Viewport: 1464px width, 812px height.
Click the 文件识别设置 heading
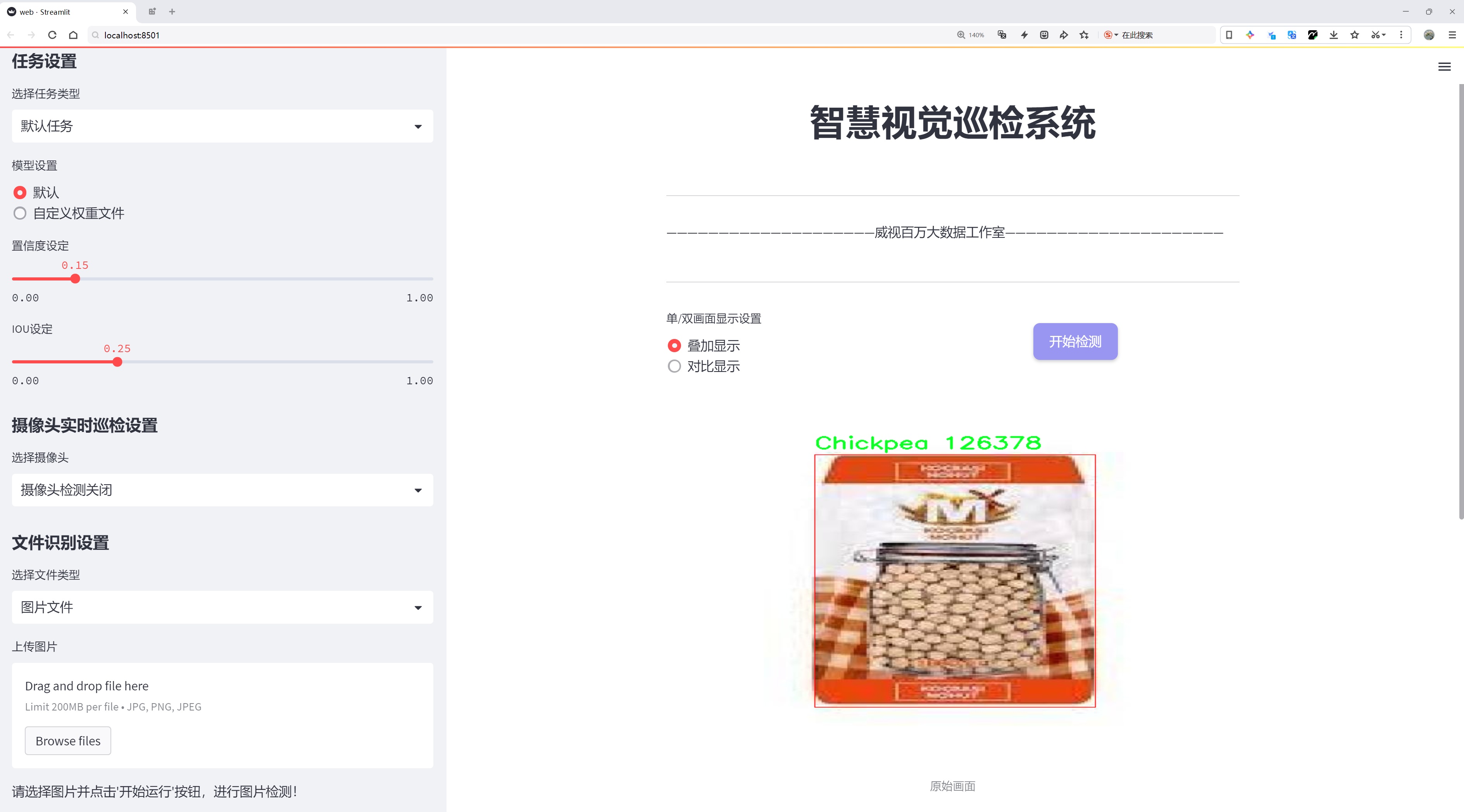pos(60,543)
